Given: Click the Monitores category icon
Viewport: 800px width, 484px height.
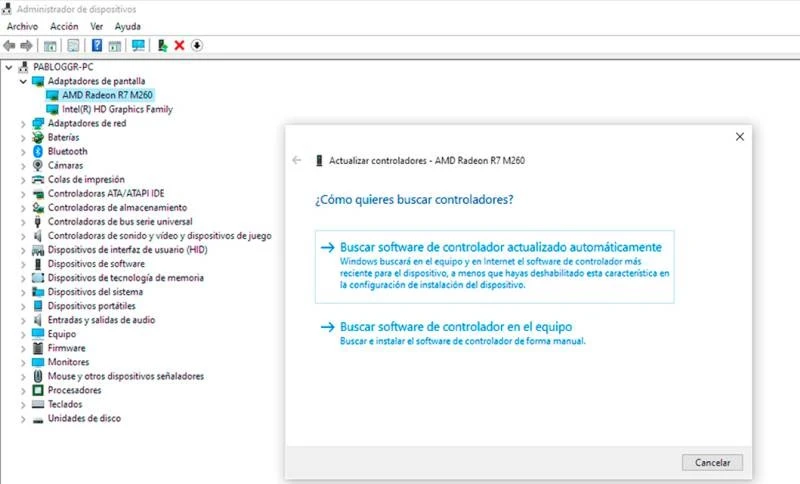Looking at the screenshot, I should point(38,362).
